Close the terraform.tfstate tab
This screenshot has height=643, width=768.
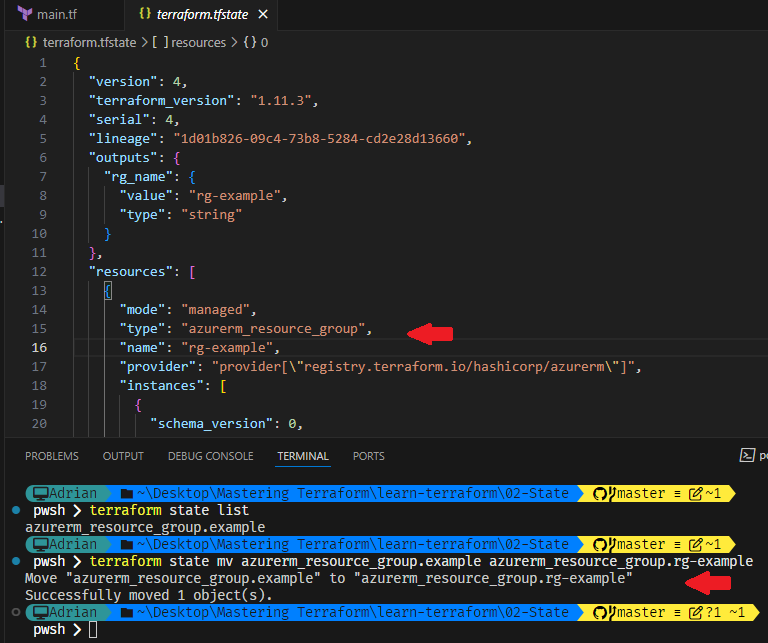tap(263, 15)
